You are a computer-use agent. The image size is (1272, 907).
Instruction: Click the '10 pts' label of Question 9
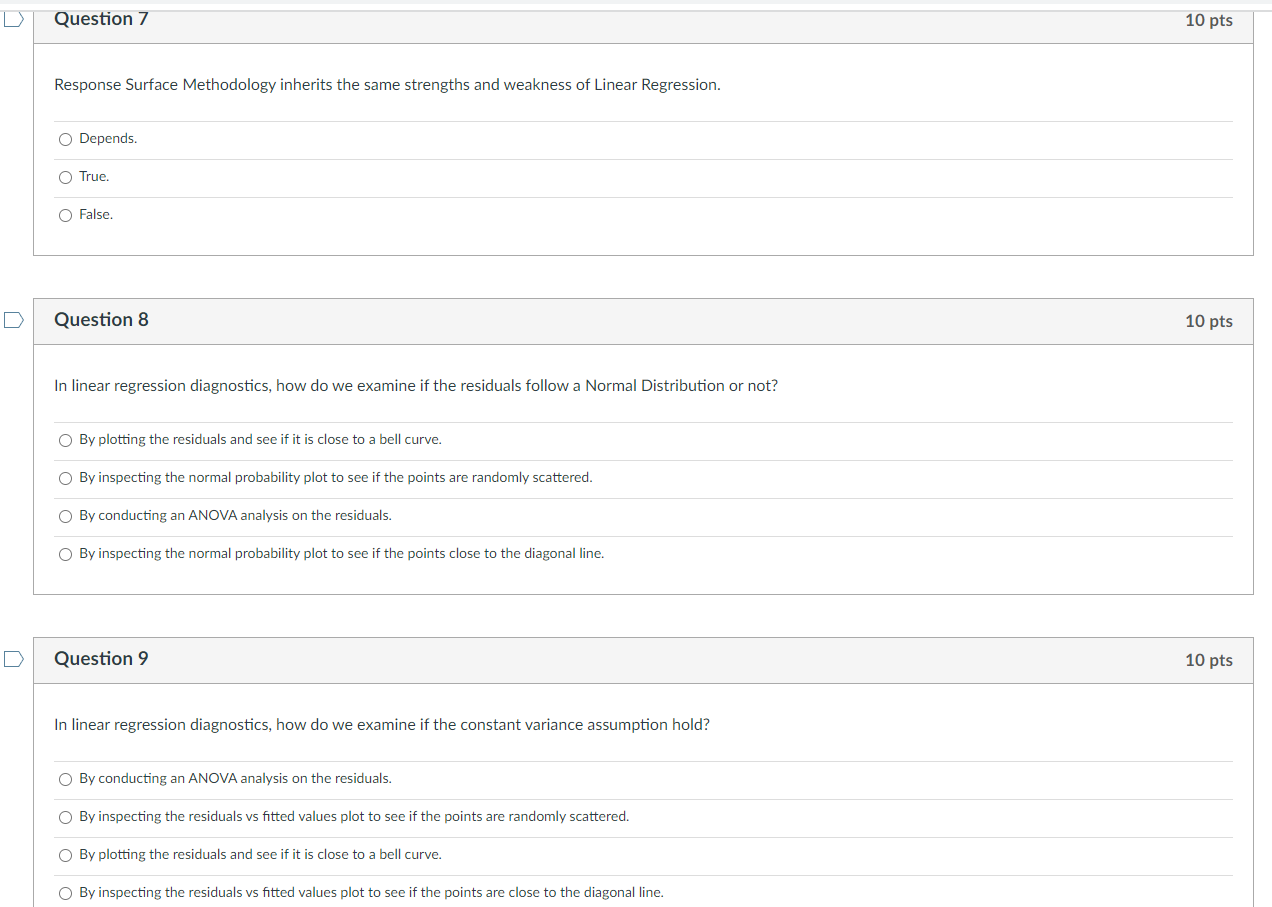(x=1209, y=660)
